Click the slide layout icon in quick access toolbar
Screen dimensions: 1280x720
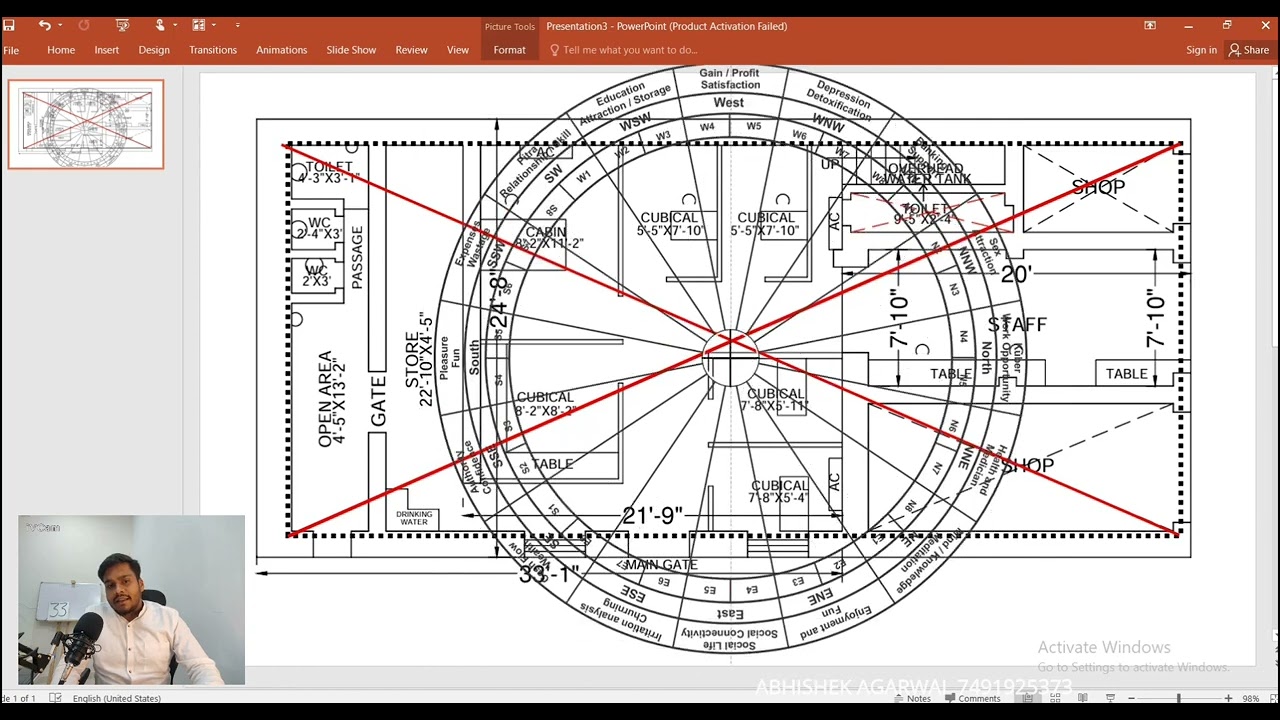[x=198, y=25]
